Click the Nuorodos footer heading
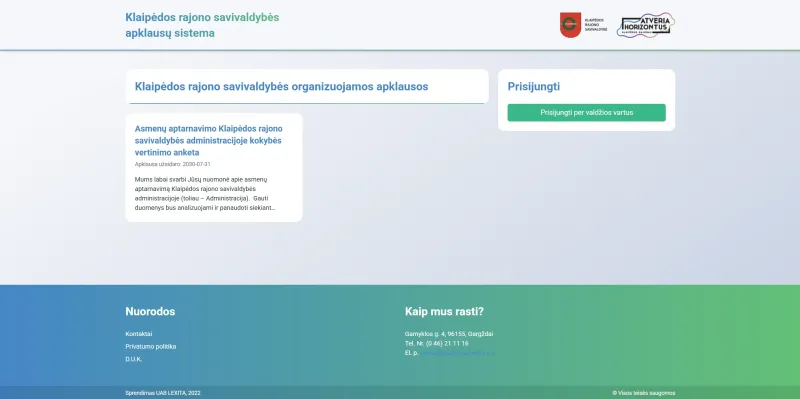The height and width of the screenshot is (399, 800). pos(150,311)
